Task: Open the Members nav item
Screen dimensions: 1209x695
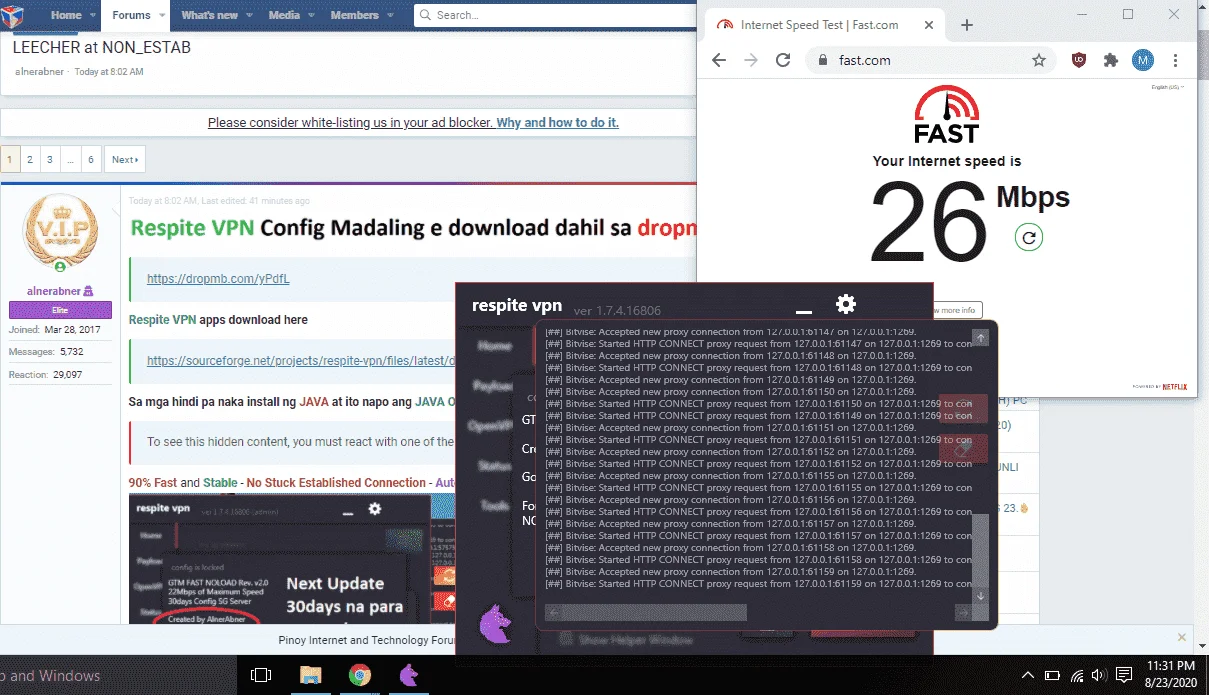Action: click(354, 15)
